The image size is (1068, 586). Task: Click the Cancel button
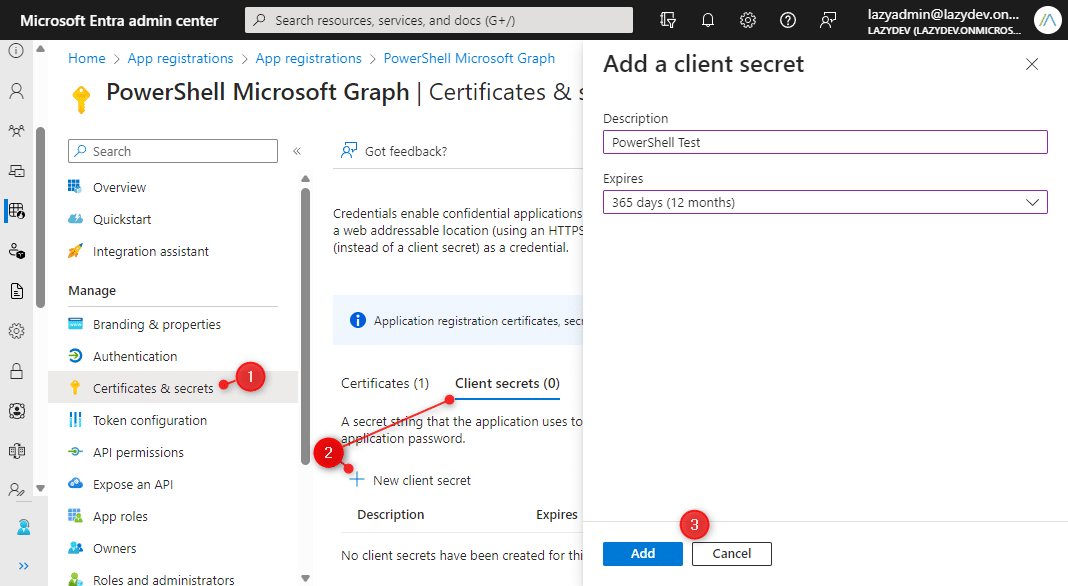[732, 554]
